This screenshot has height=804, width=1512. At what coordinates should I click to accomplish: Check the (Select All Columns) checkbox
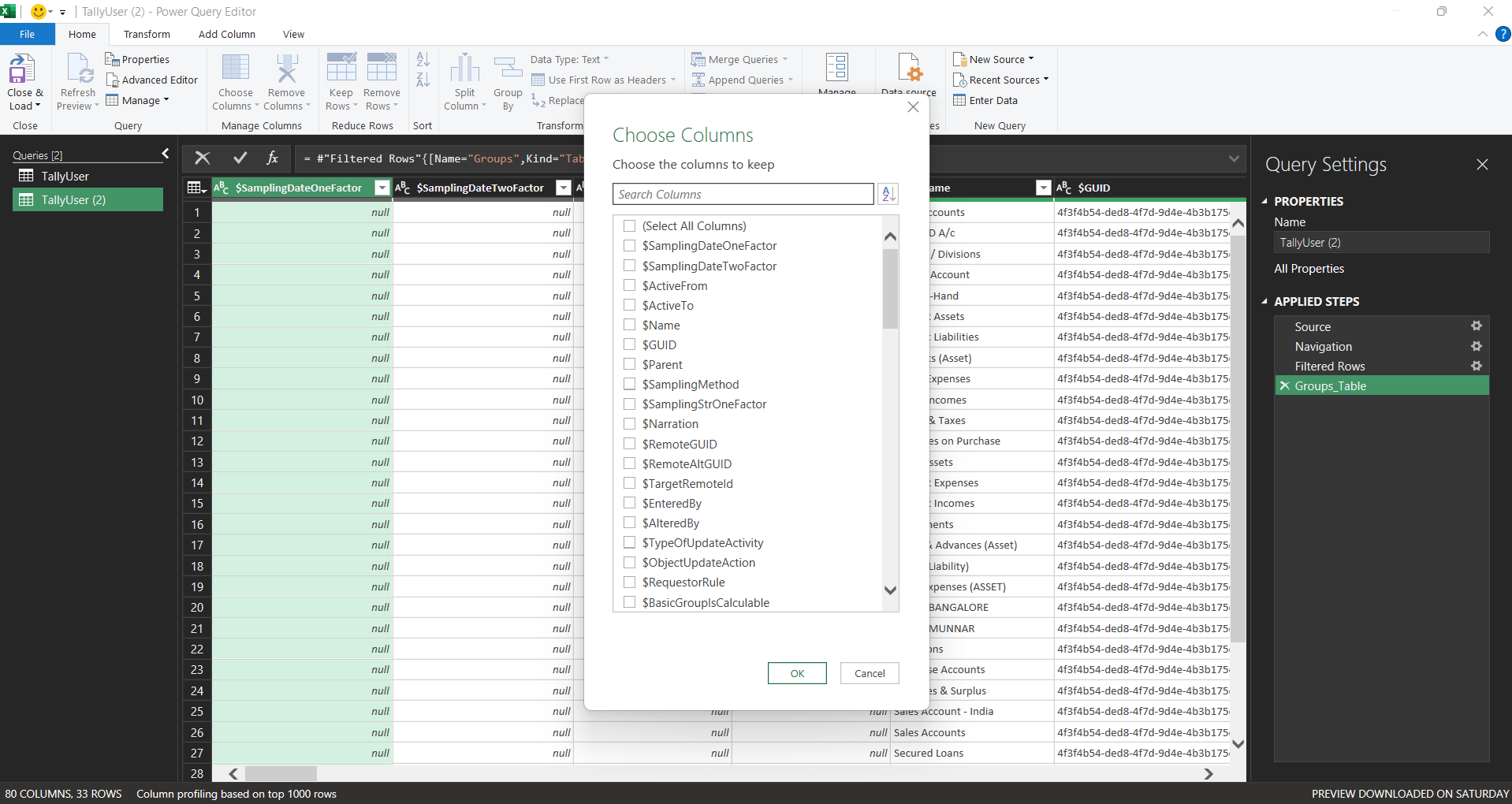629,226
